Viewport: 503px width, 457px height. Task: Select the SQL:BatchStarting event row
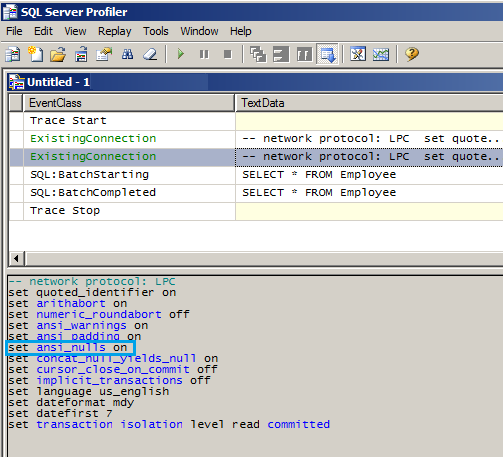(256, 175)
